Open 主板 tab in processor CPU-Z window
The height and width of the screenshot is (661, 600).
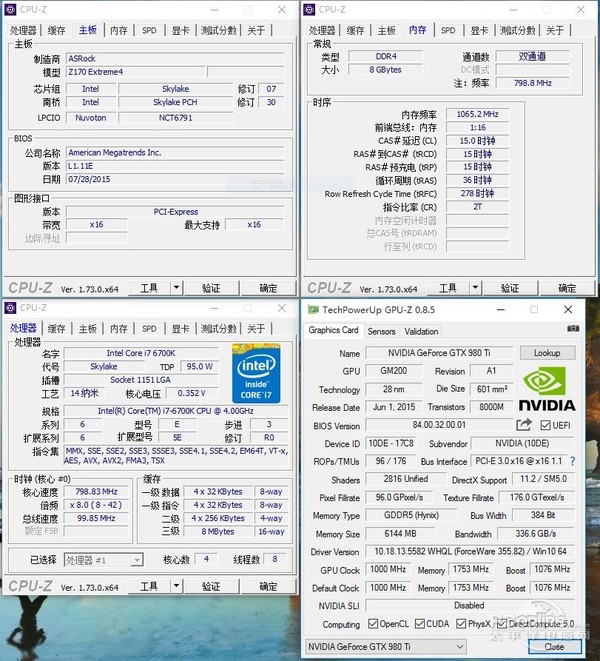point(88,329)
